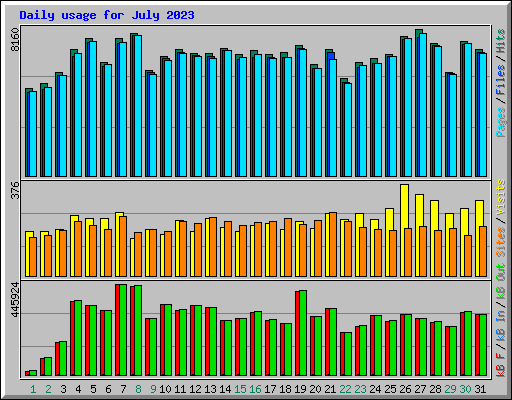Click day 4 on the x-axis
The width and height of the screenshot is (512, 400).
click(x=78, y=389)
